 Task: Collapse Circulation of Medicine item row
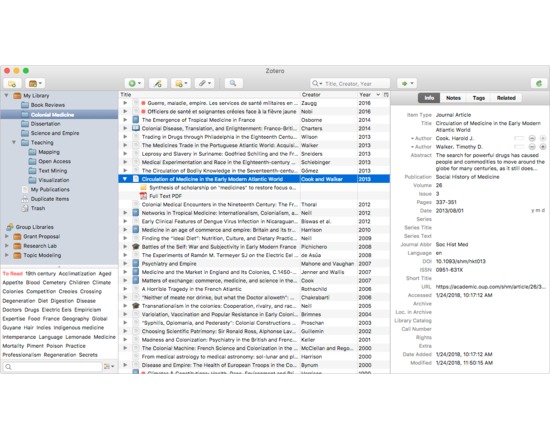tap(125, 179)
